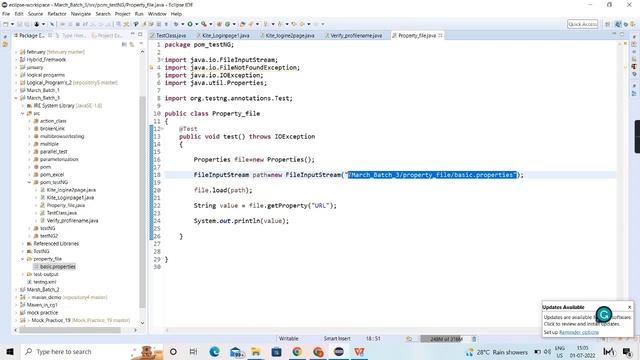Click the Windows Start button

coord(10,351)
